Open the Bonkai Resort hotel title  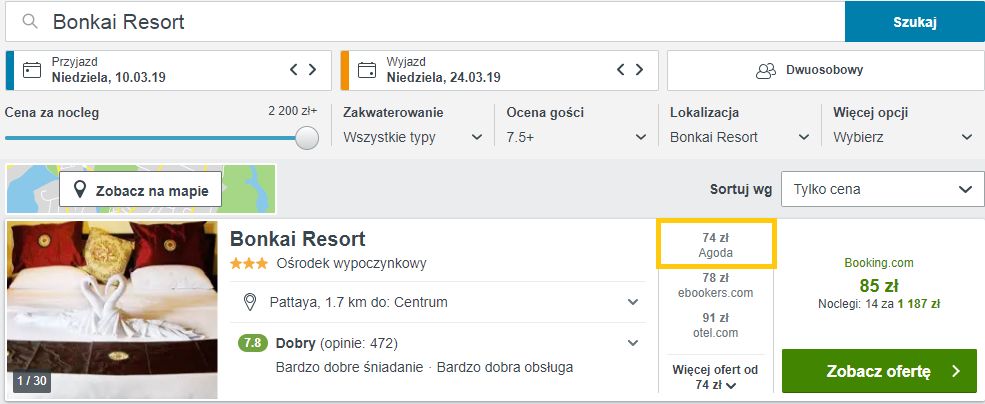coord(298,239)
